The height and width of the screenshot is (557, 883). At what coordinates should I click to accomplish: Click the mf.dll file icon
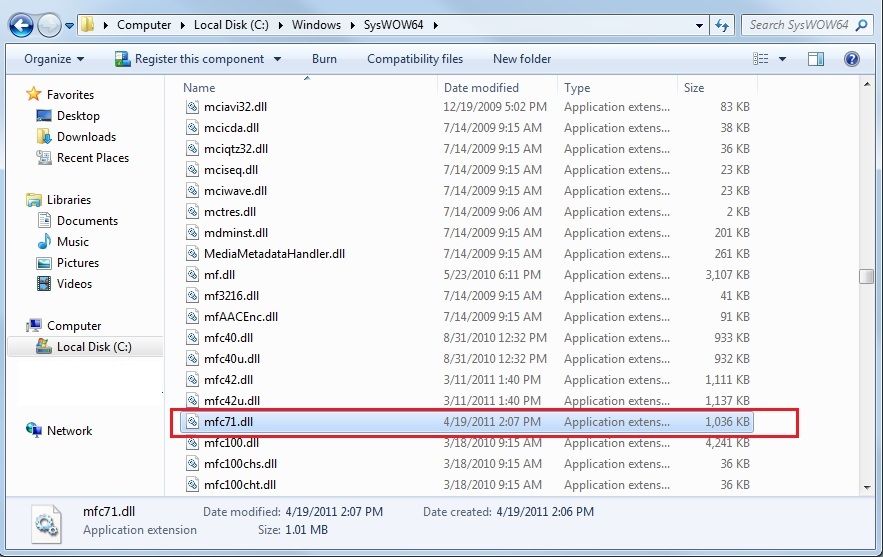[193, 275]
